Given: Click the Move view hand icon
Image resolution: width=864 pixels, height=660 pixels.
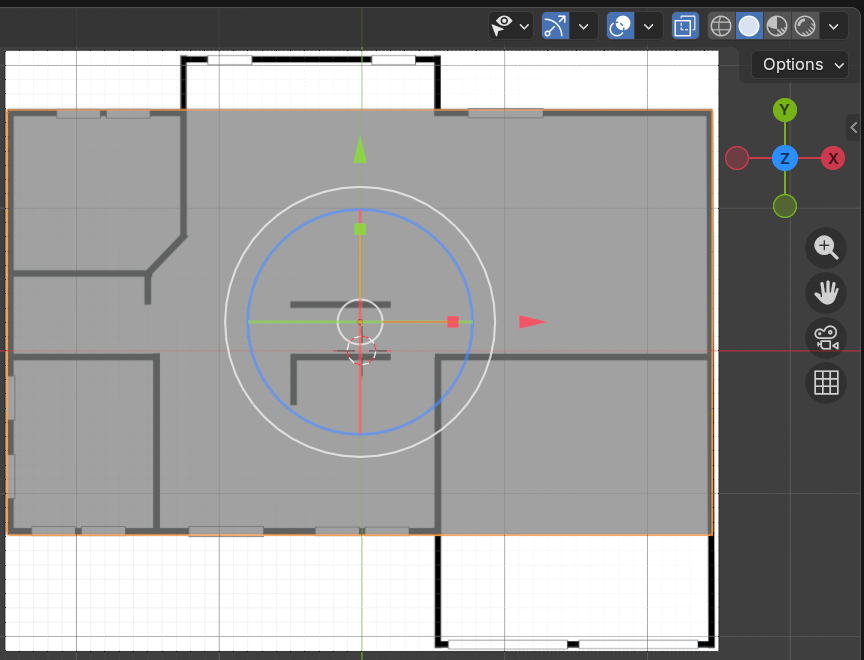Looking at the screenshot, I should (826, 293).
